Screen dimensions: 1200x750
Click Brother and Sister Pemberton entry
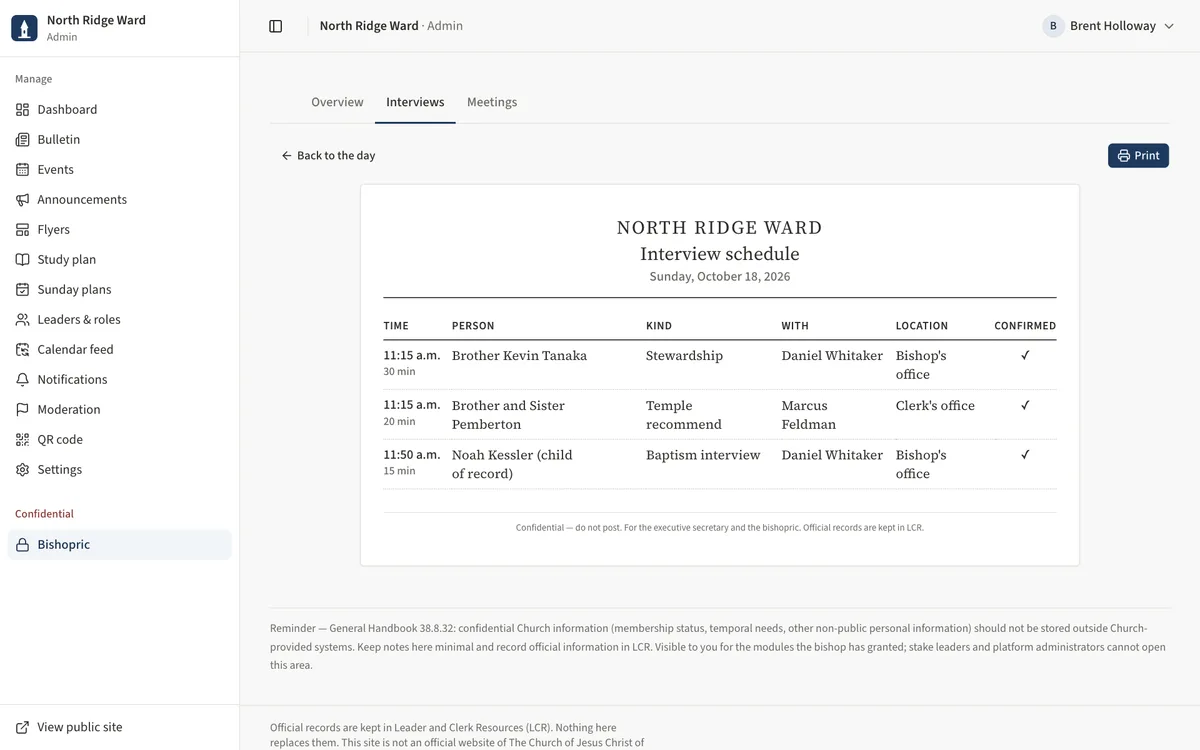(508, 415)
